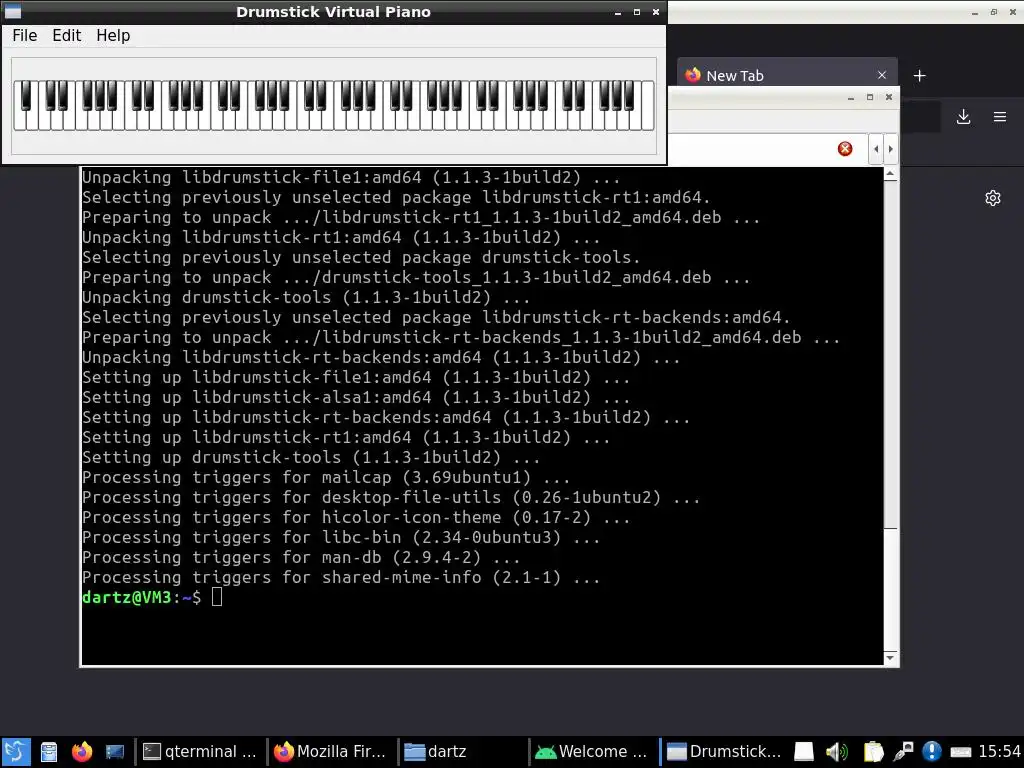The image size is (1024, 768).
Task: Switch to the qterminal taskbar button
Action: coord(200,752)
